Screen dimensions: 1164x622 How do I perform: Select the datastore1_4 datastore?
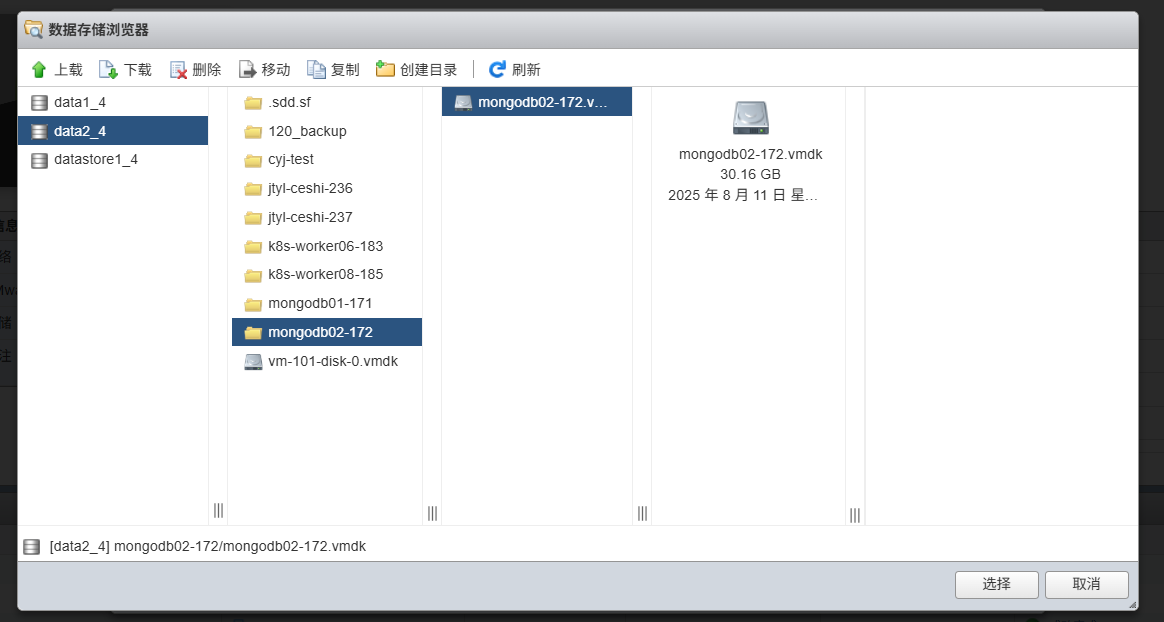click(96, 160)
